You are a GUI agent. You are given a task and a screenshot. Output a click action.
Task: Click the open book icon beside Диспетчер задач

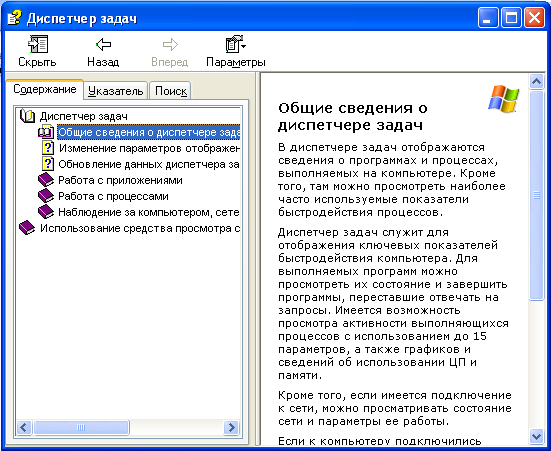pos(27,116)
